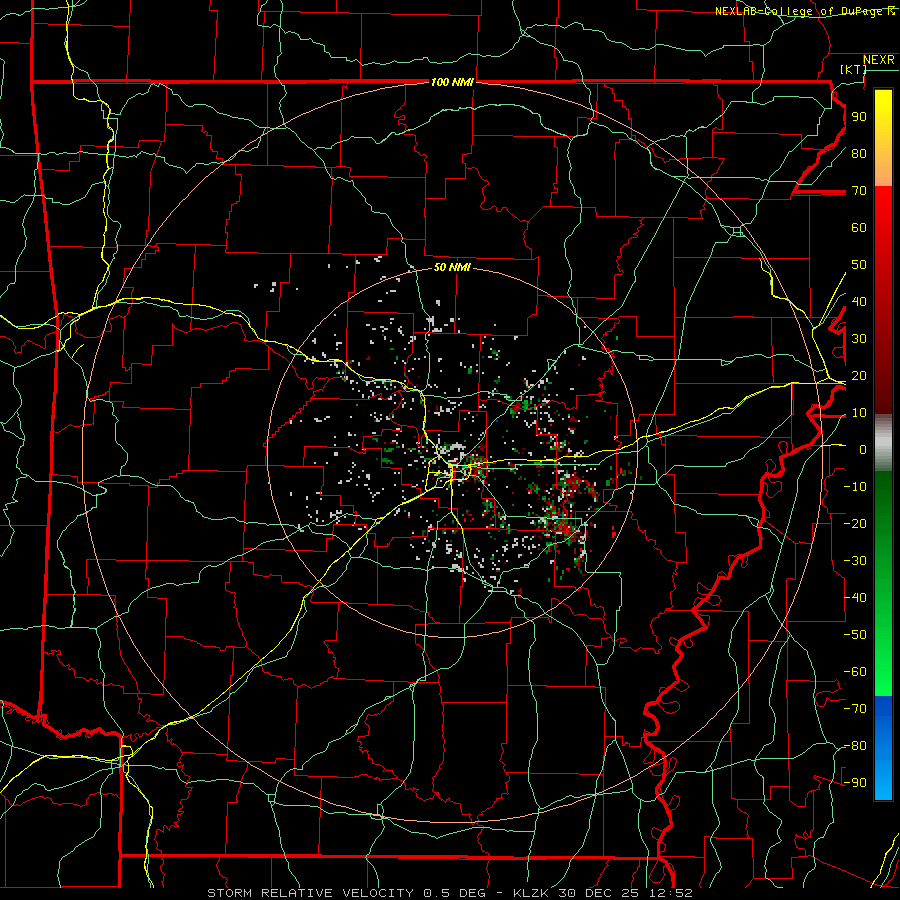Click the "-40" scale label
Viewport: 900px width, 900px height.
pos(855,598)
